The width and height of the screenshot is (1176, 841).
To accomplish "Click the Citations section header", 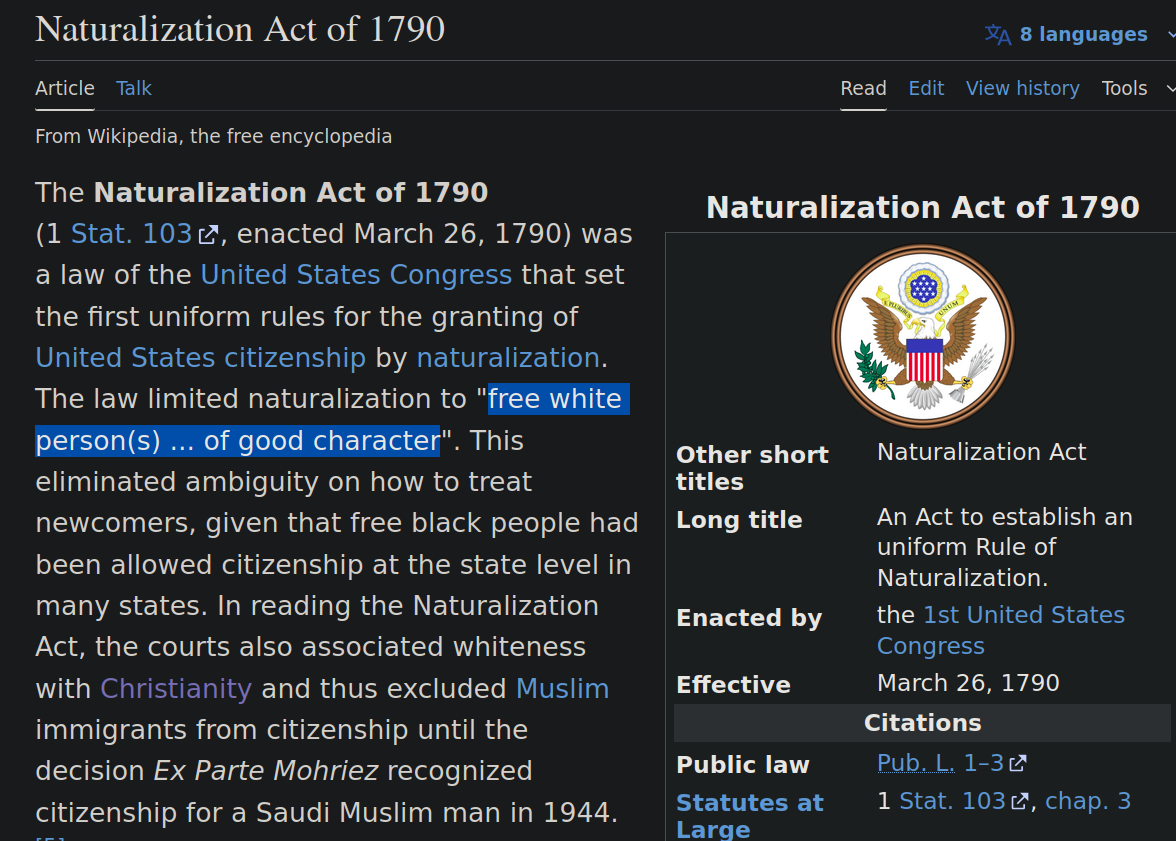I will pos(922,722).
